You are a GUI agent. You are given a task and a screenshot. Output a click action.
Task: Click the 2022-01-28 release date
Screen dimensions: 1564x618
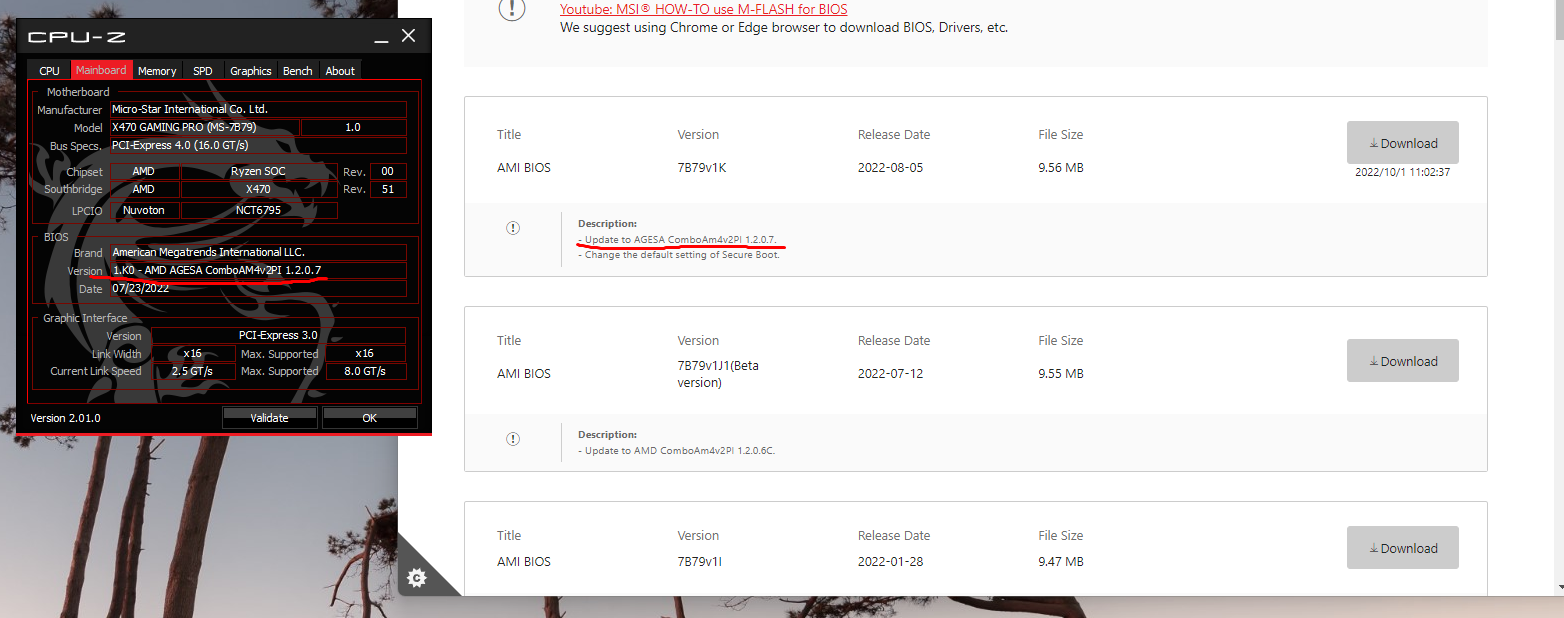coord(891,561)
